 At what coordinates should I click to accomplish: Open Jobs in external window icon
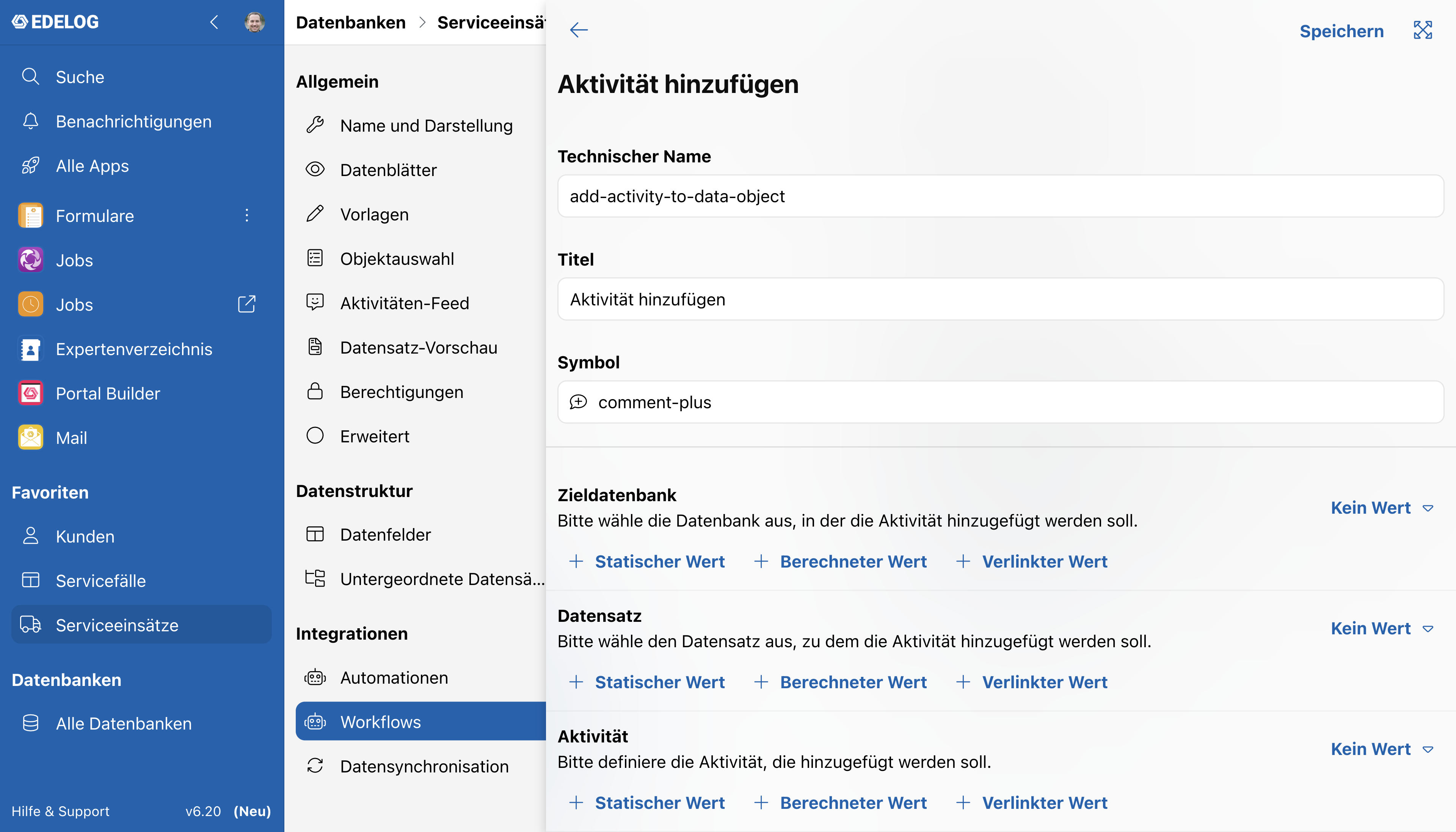tap(247, 304)
